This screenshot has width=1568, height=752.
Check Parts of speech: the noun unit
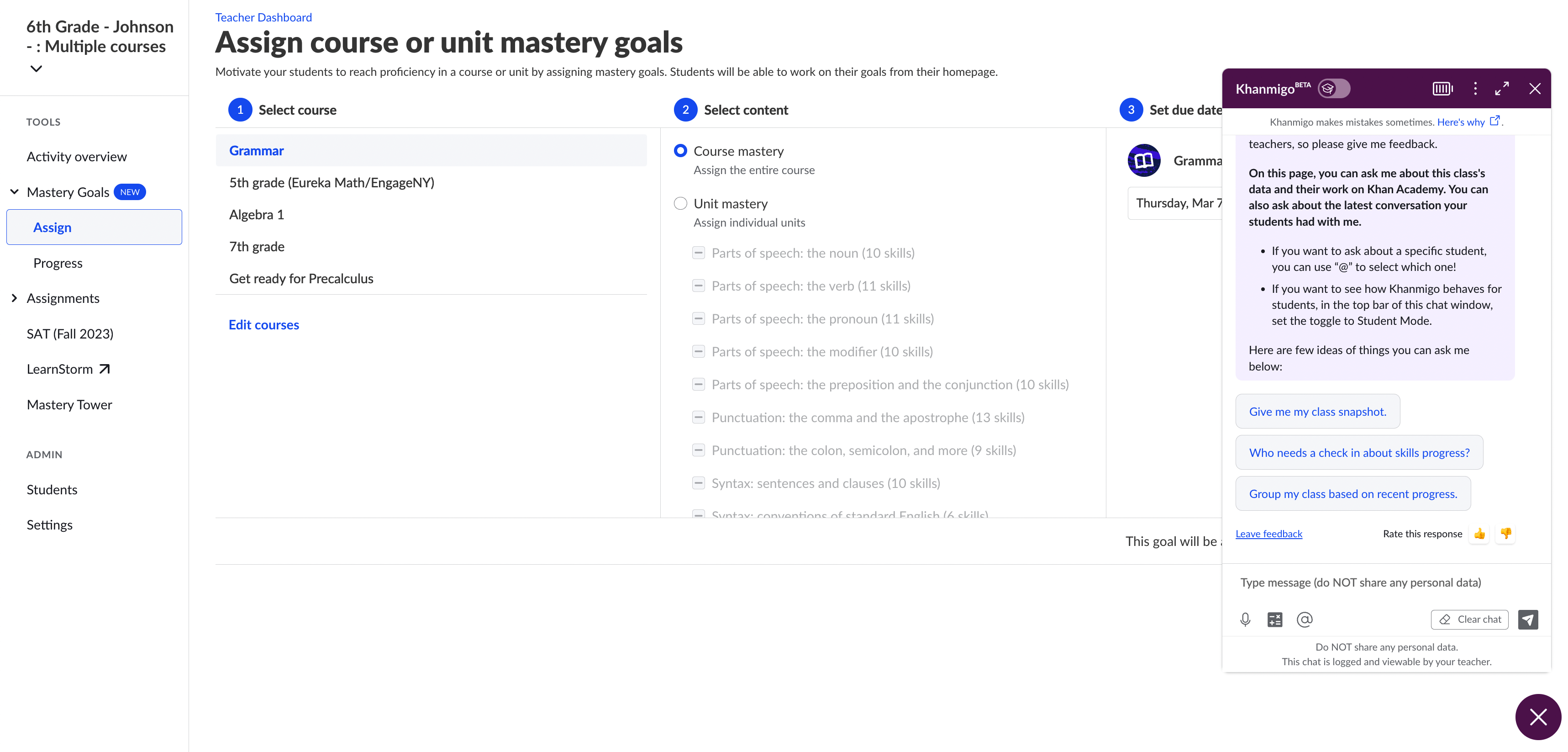pyautogui.click(x=699, y=253)
